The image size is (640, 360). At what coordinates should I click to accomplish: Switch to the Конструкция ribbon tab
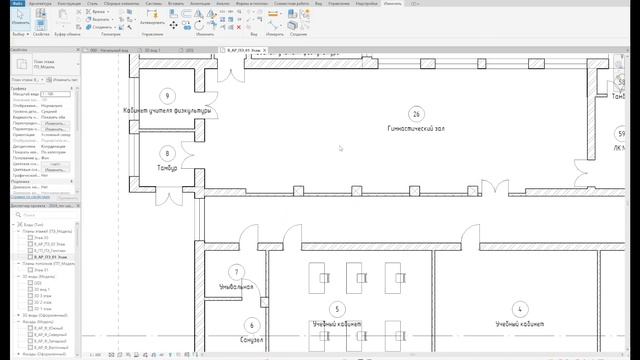pyautogui.click(x=69, y=3)
